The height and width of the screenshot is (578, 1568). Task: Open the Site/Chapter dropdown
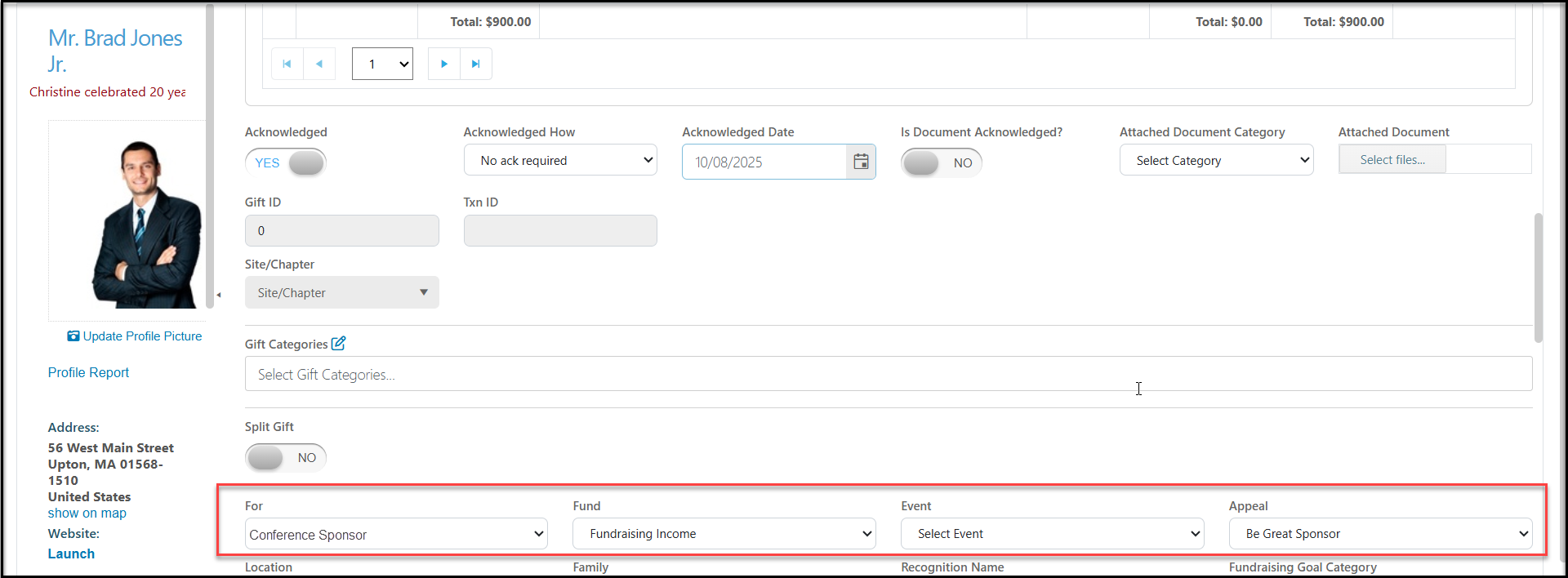click(342, 292)
